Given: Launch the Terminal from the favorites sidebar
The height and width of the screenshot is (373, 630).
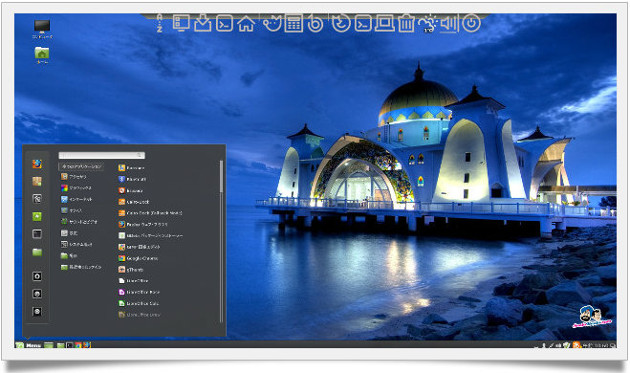Looking at the screenshot, I should pyautogui.click(x=37, y=234).
